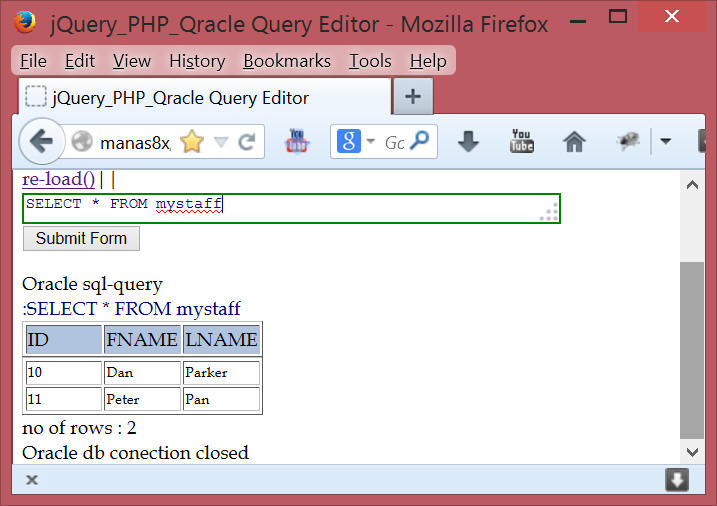Open the Downloads arrow icon
The image size is (717, 506).
click(x=468, y=142)
